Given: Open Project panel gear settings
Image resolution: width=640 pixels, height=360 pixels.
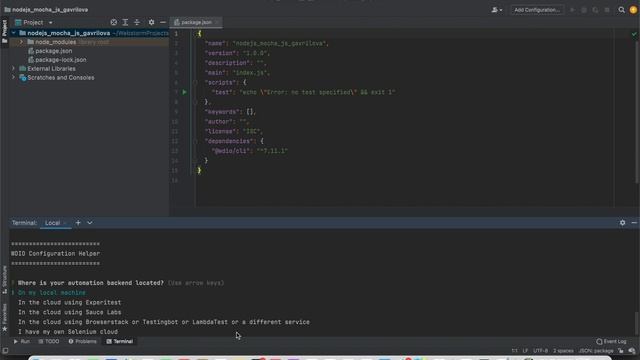Looking at the screenshot, I should coord(151,22).
